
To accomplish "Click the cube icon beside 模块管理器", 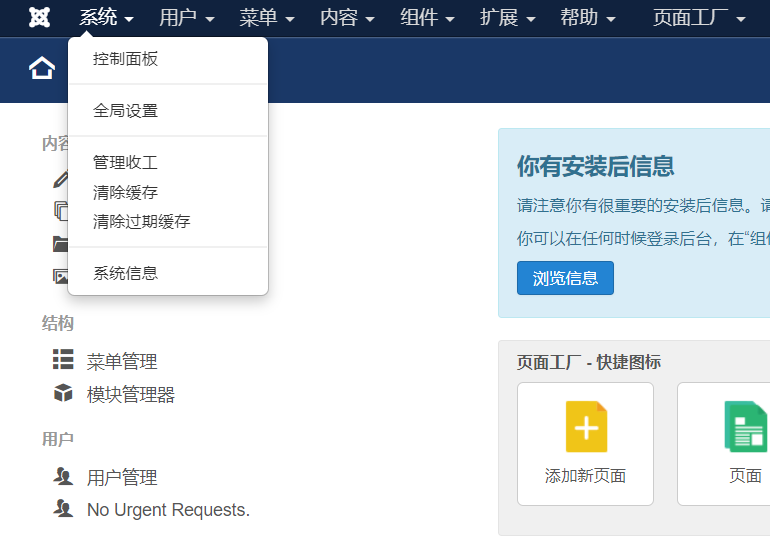I will pyautogui.click(x=63, y=393).
